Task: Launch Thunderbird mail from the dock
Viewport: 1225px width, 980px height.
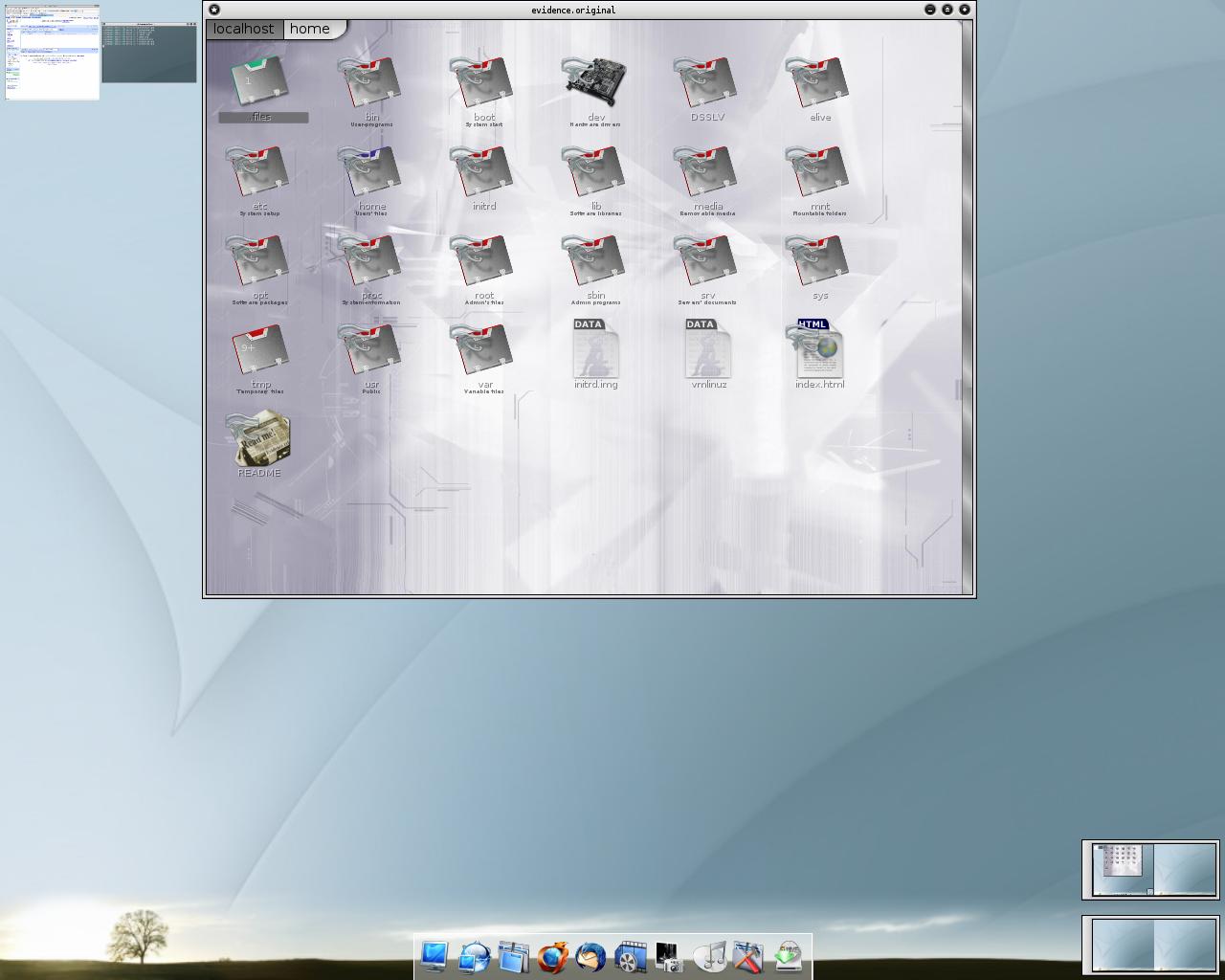Action: pyautogui.click(x=590, y=956)
